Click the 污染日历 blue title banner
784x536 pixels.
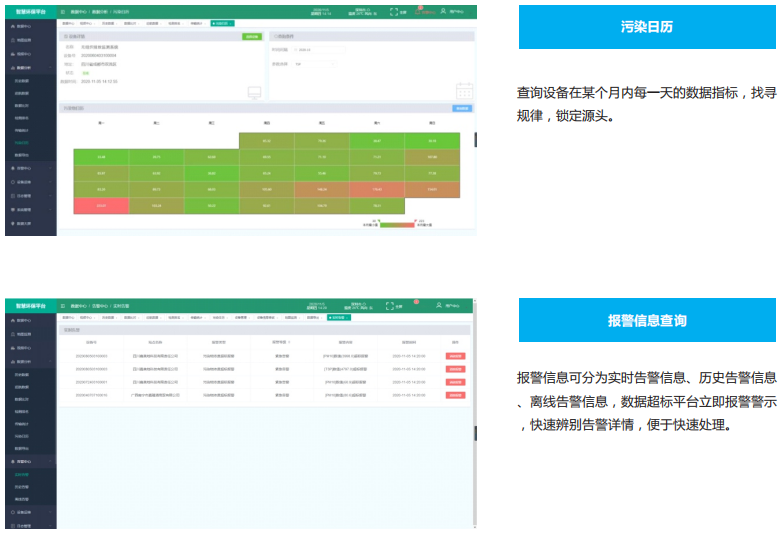pos(646,27)
